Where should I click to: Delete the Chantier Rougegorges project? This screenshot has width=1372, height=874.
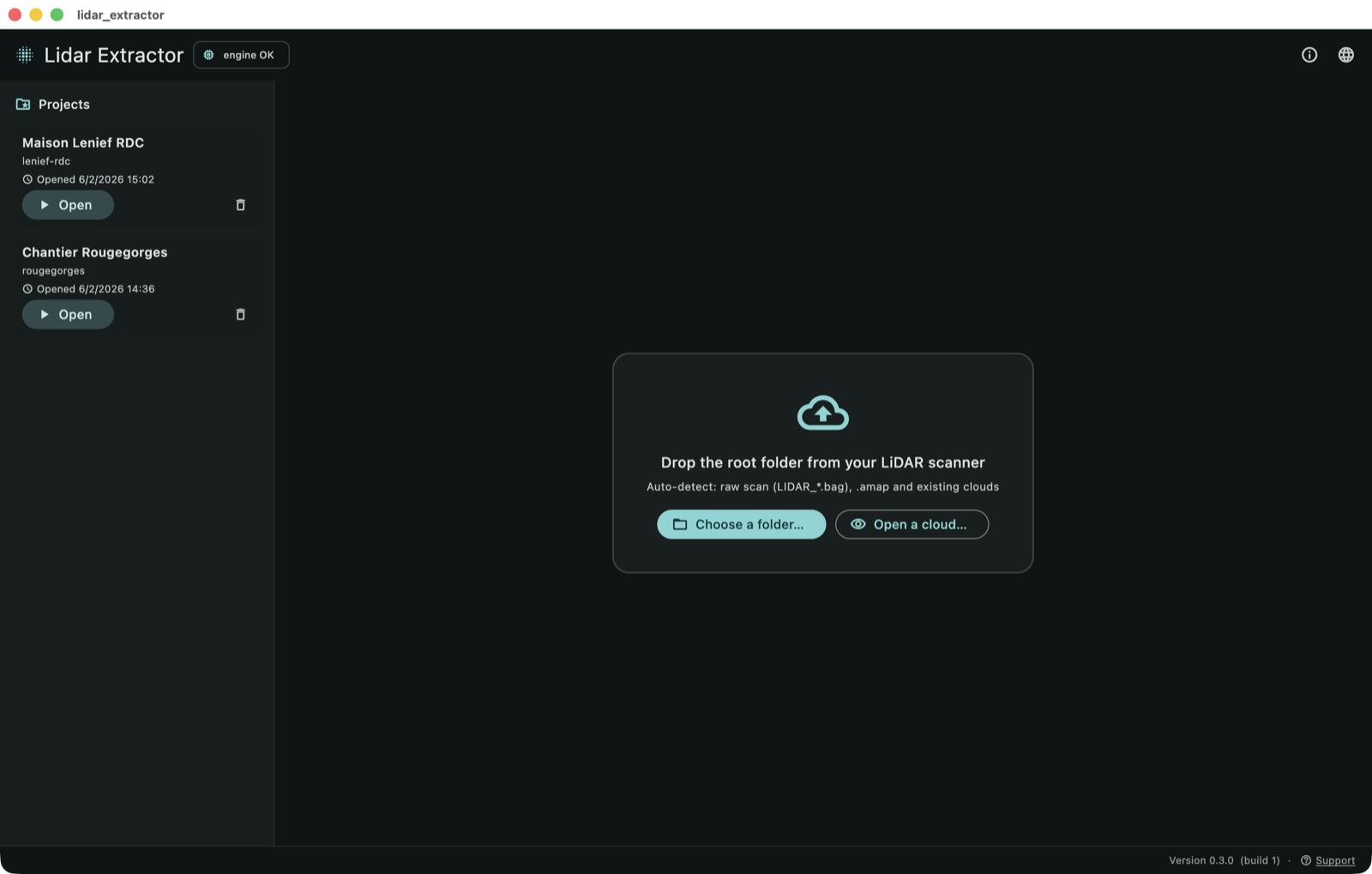click(241, 315)
